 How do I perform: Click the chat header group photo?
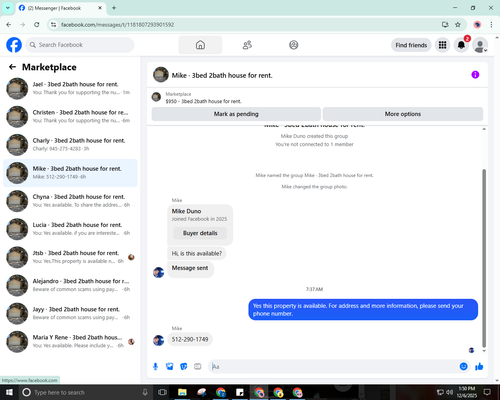click(x=161, y=75)
